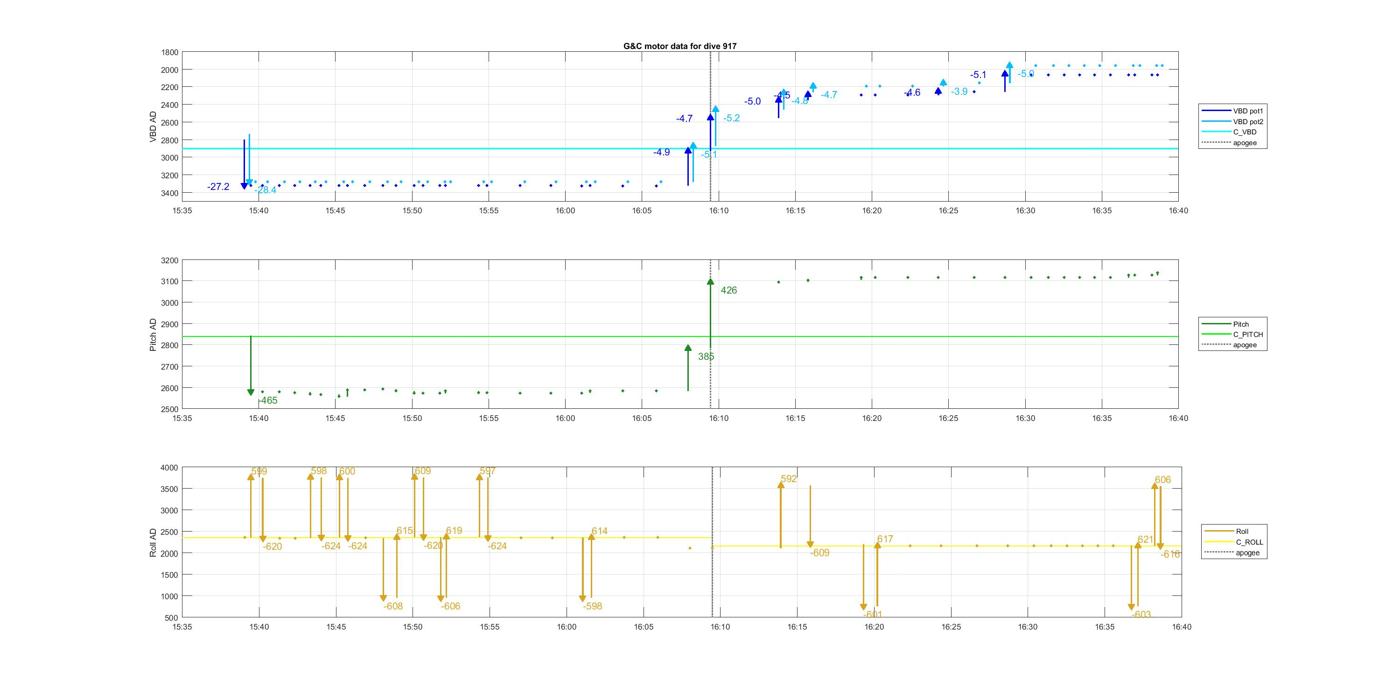Click the '609' roll label
The image size is (1400, 693).
coord(423,471)
